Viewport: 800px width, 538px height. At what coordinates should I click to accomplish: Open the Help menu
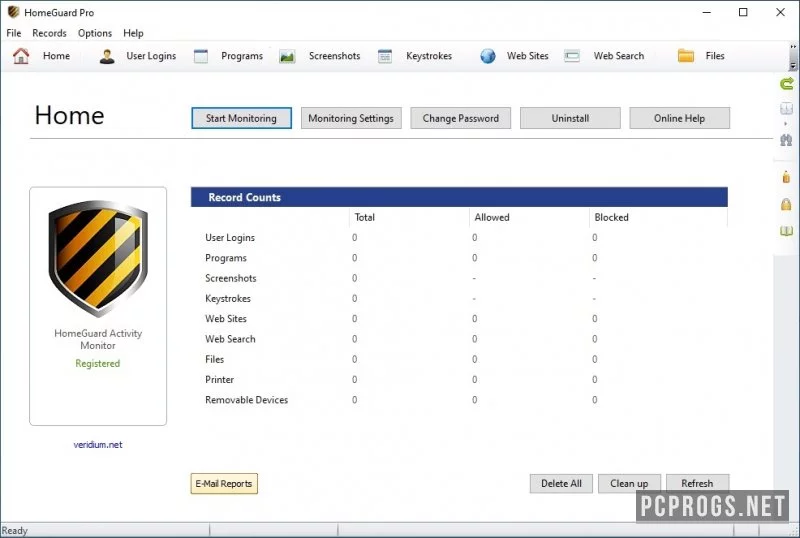click(133, 33)
